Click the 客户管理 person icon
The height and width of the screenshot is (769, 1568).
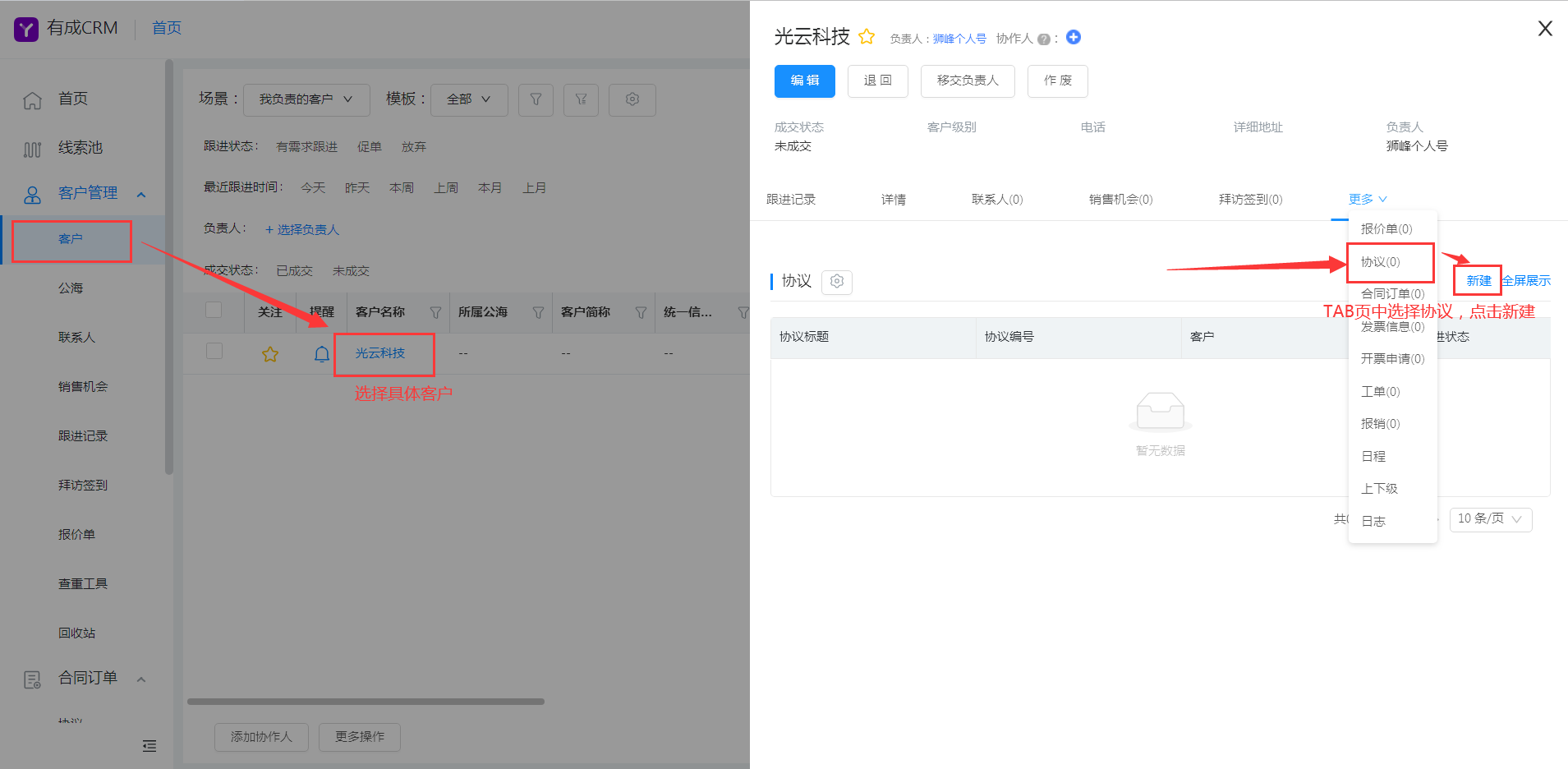tap(32, 195)
